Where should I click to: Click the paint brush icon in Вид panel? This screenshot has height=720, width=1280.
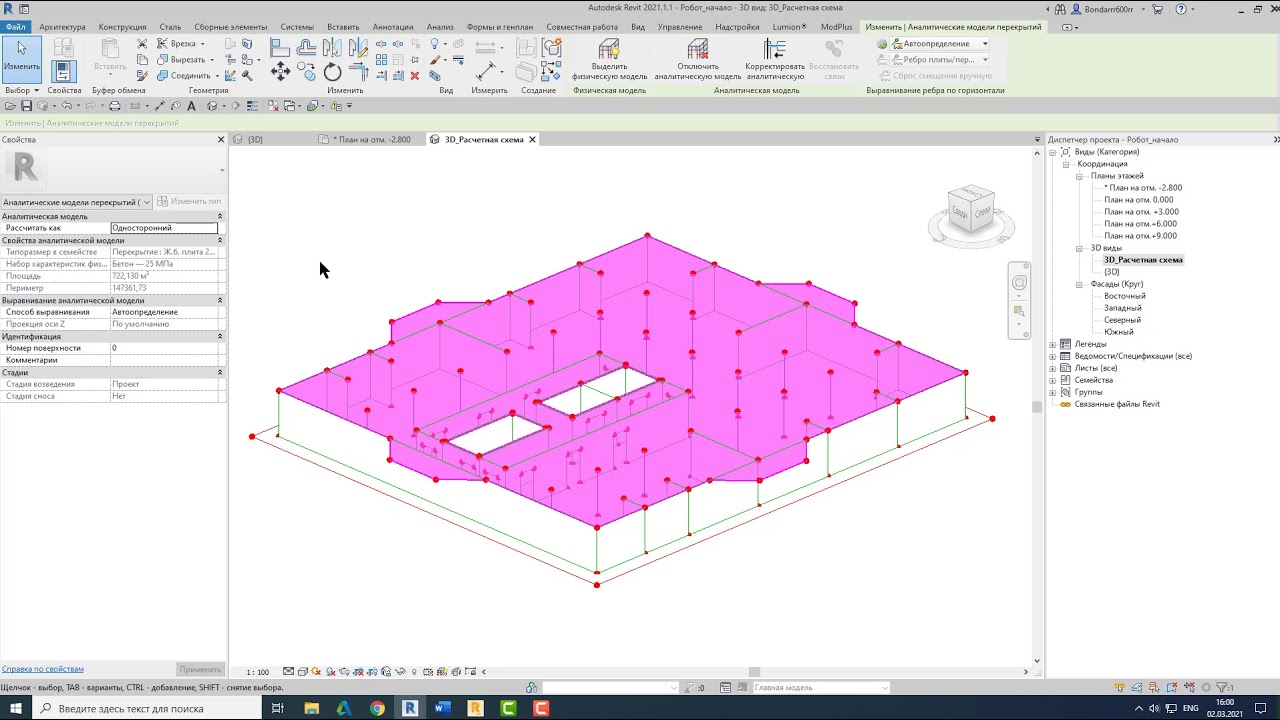coord(434,60)
